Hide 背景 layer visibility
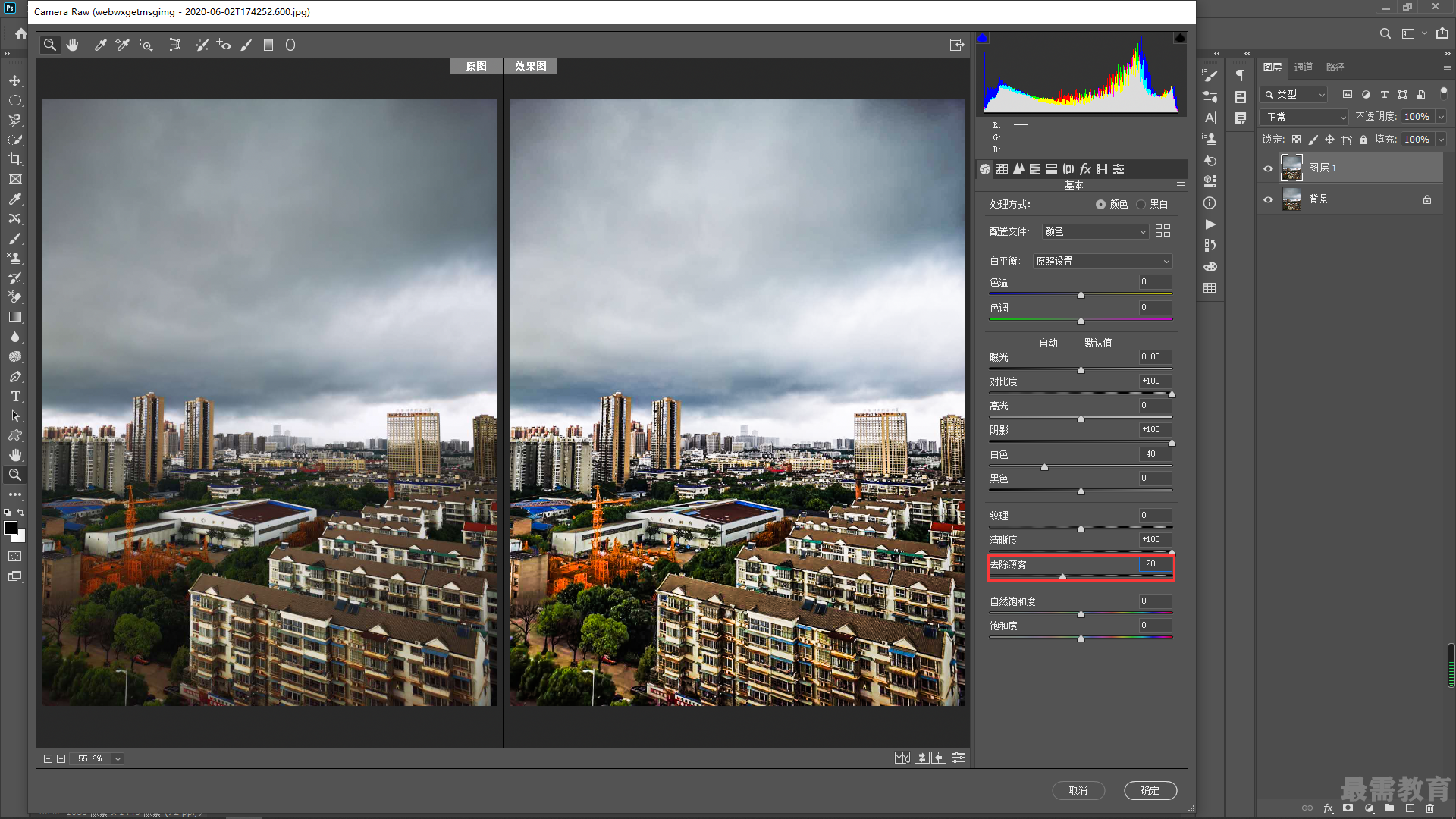The width and height of the screenshot is (1456, 819). point(1268,199)
